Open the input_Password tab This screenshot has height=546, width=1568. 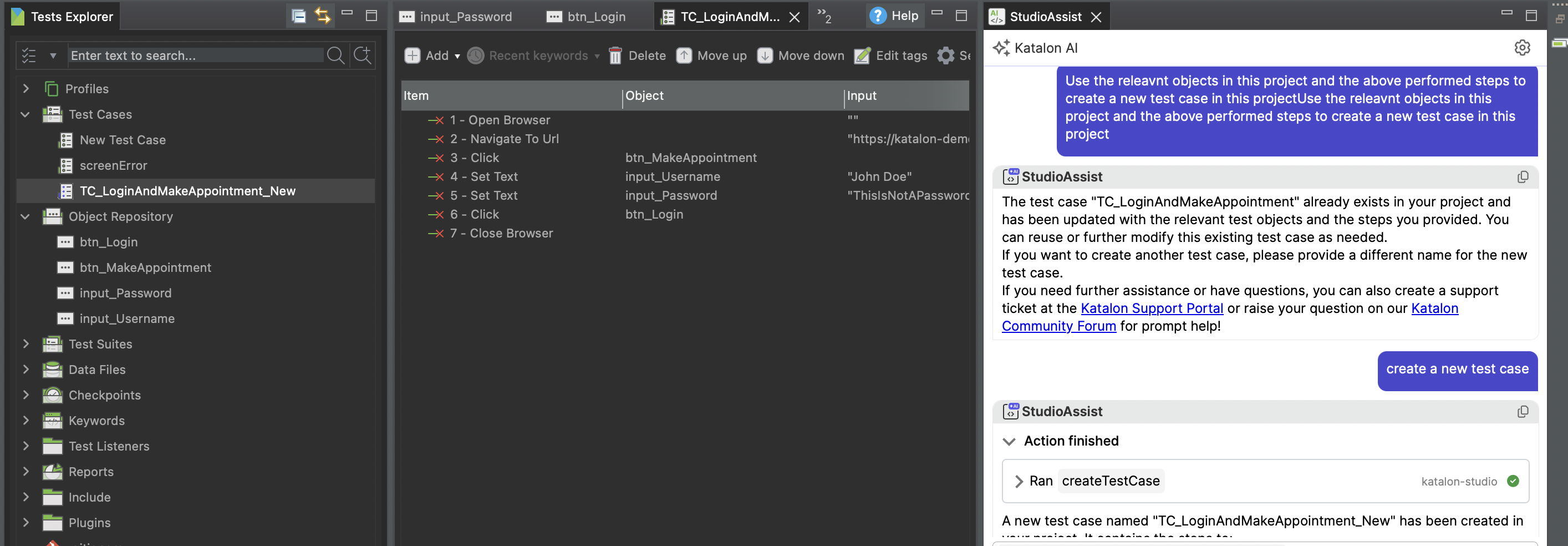tap(465, 17)
